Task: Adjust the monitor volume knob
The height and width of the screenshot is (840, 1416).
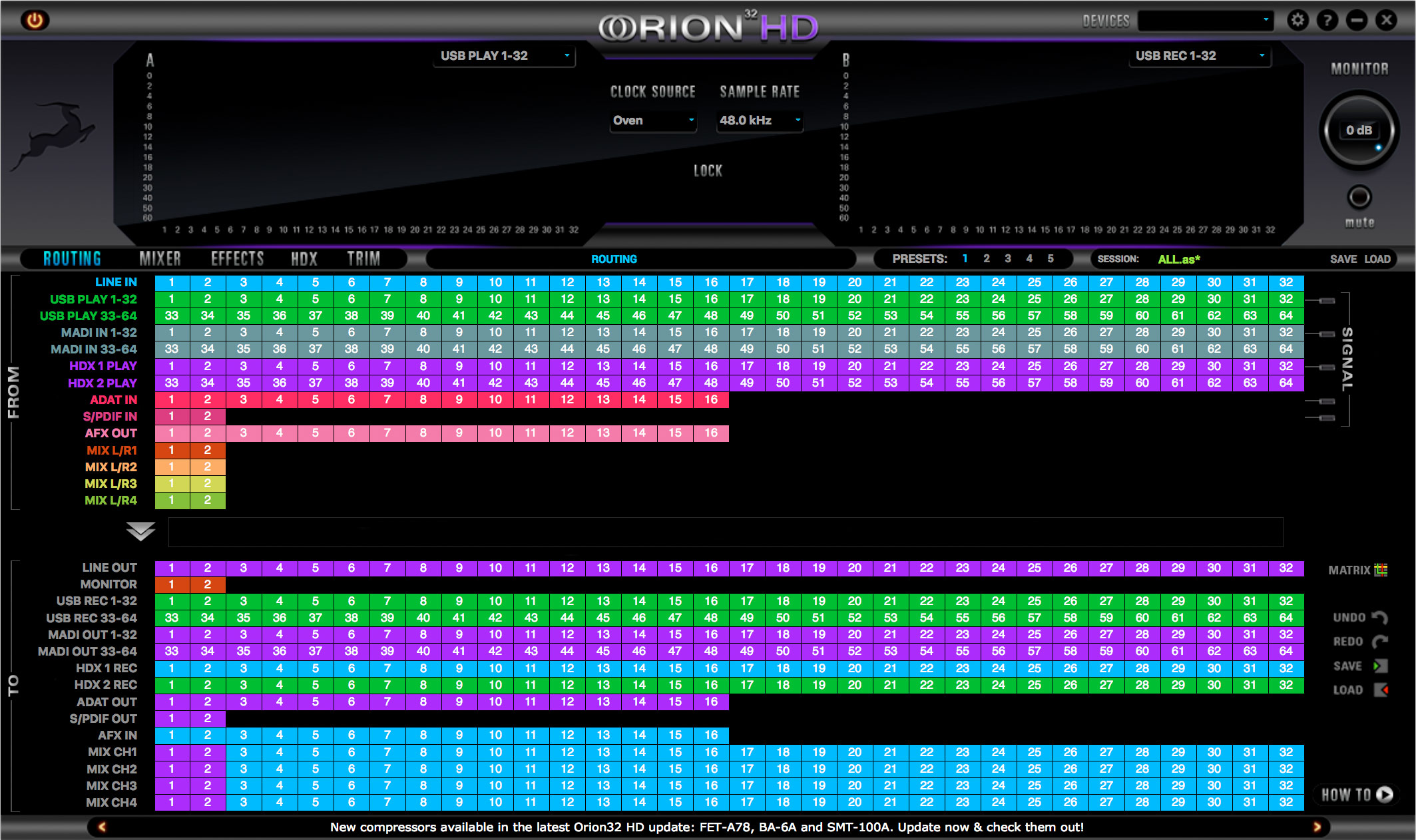Action: (x=1359, y=130)
